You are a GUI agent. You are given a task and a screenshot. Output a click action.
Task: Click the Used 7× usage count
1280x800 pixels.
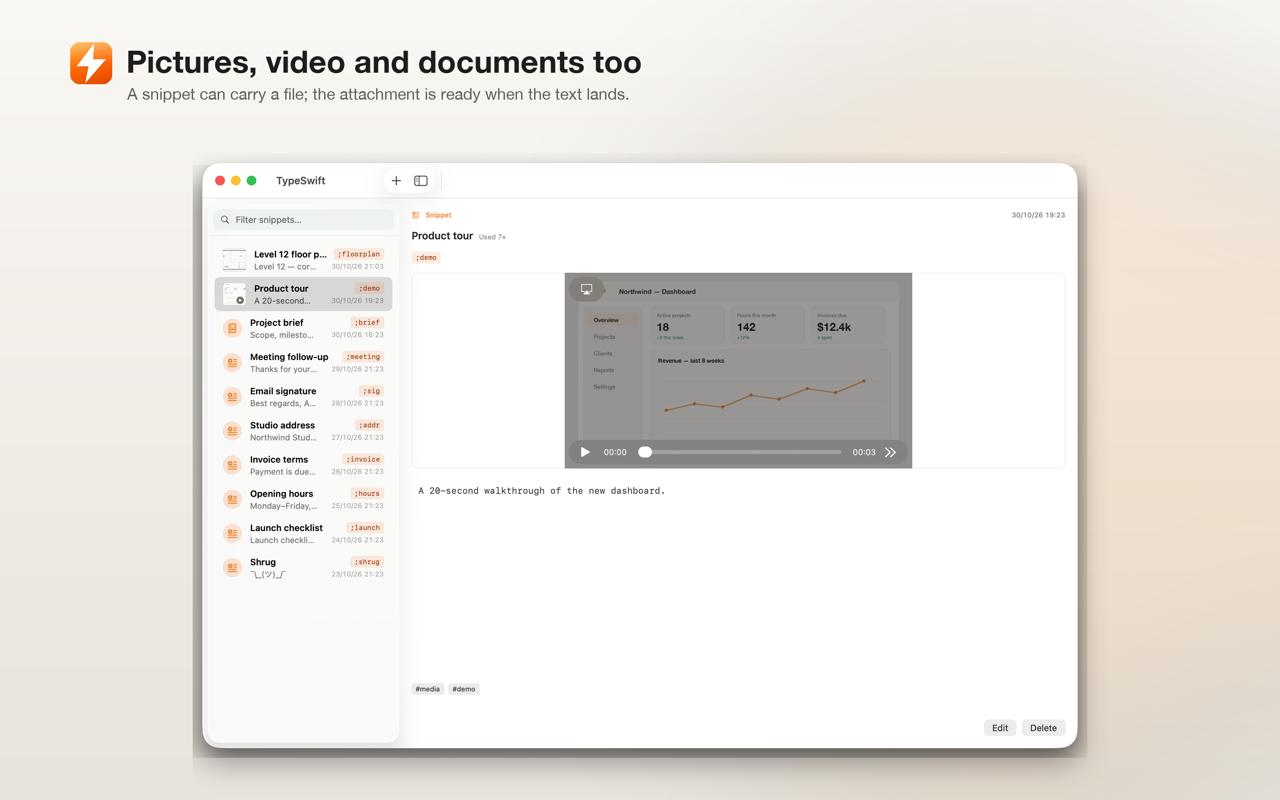click(492, 237)
